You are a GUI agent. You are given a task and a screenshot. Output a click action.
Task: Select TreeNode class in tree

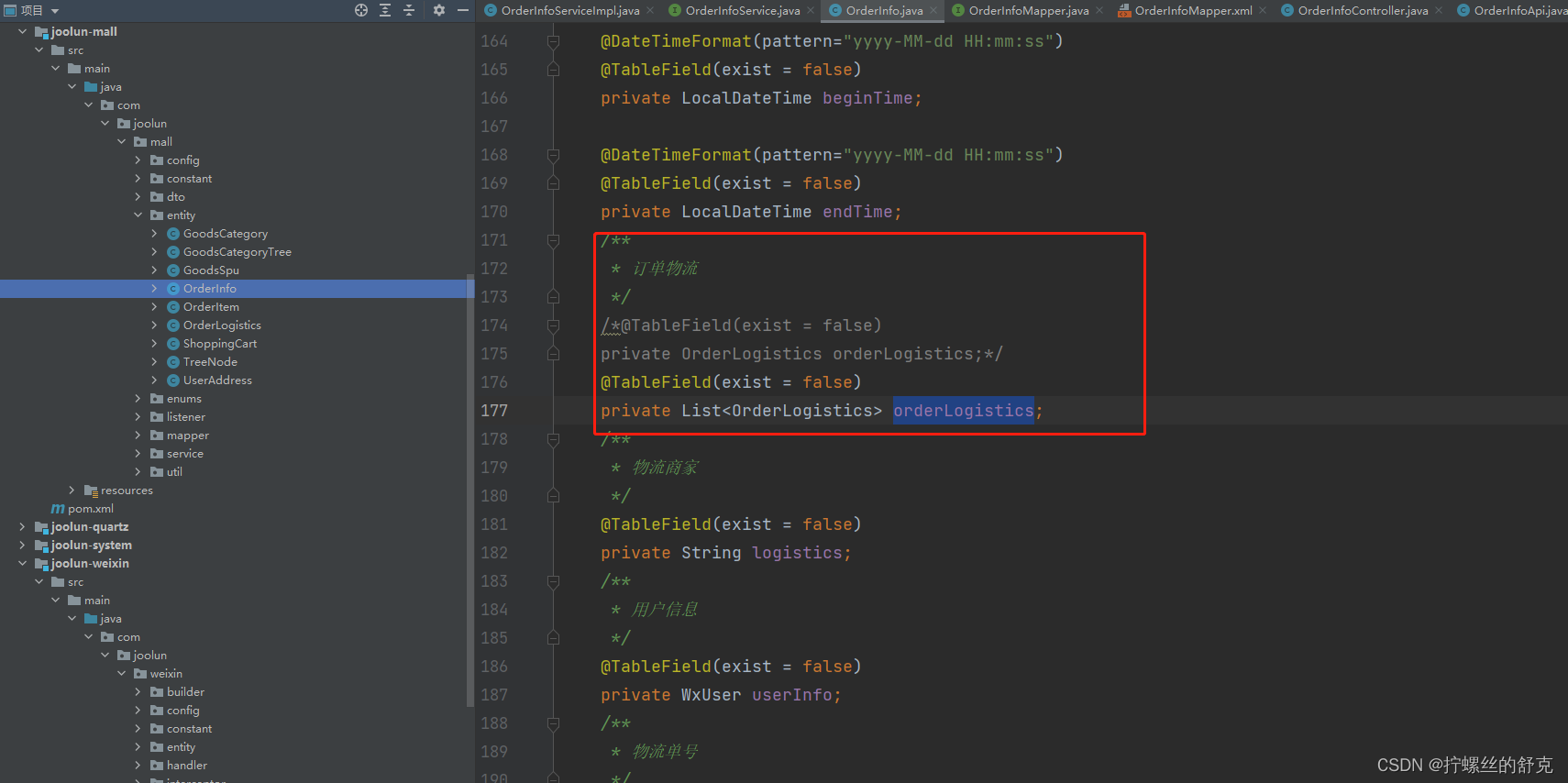pyautogui.click(x=210, y=362)
